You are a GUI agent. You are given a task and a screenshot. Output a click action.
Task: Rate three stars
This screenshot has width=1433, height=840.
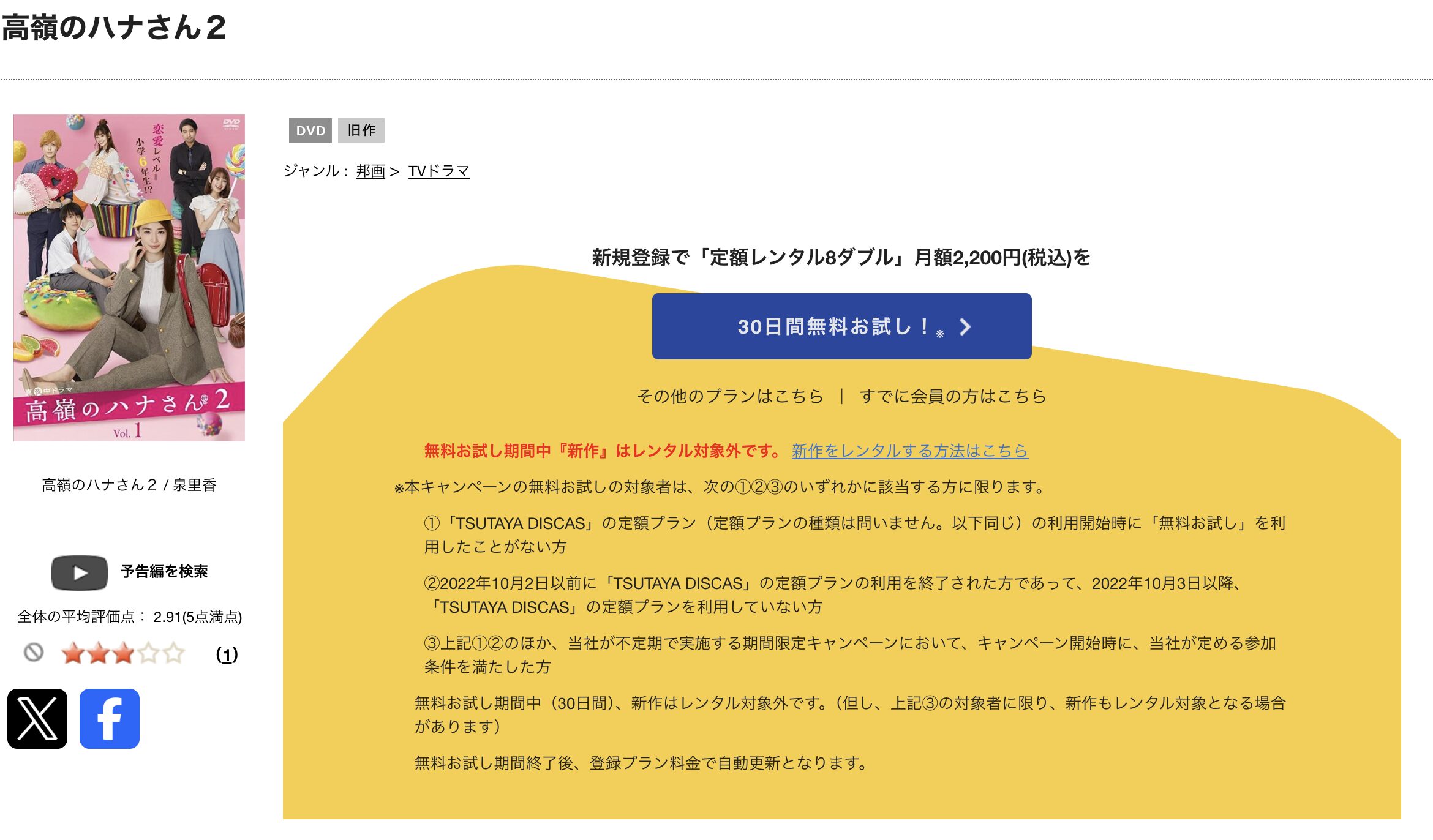click(x=123, y=653)
